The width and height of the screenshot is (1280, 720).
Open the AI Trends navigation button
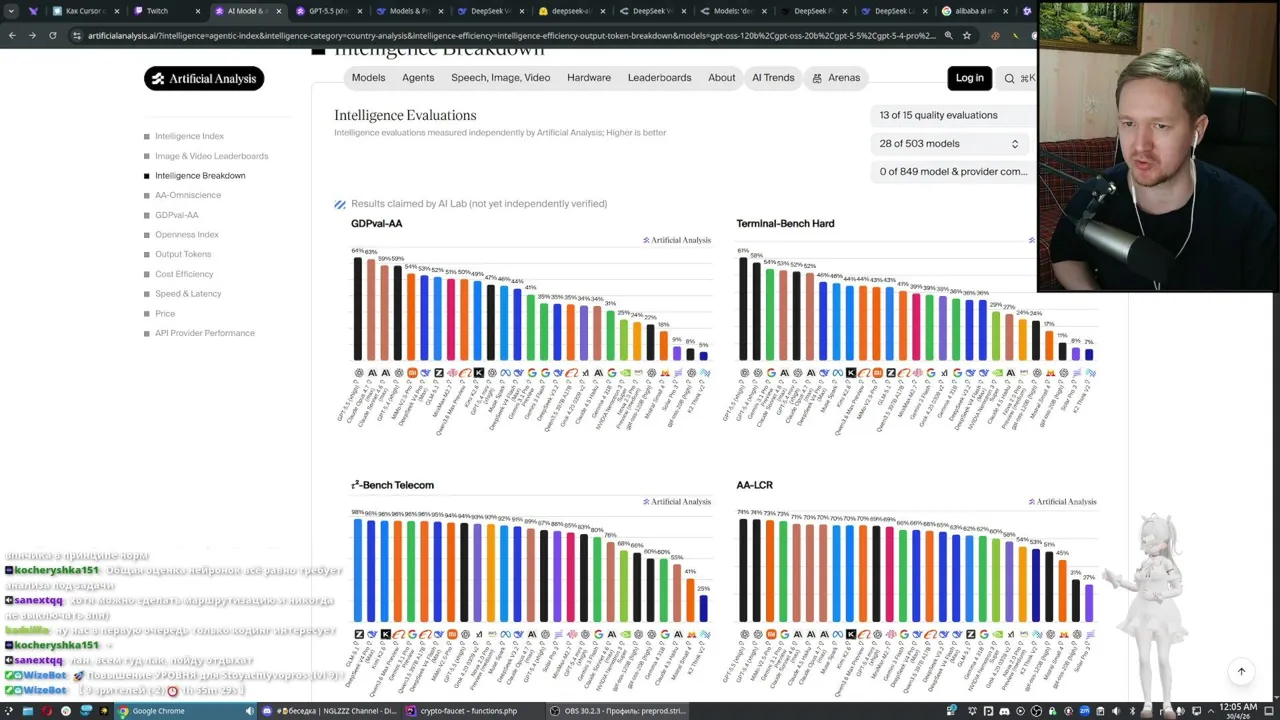click(773, 78)
